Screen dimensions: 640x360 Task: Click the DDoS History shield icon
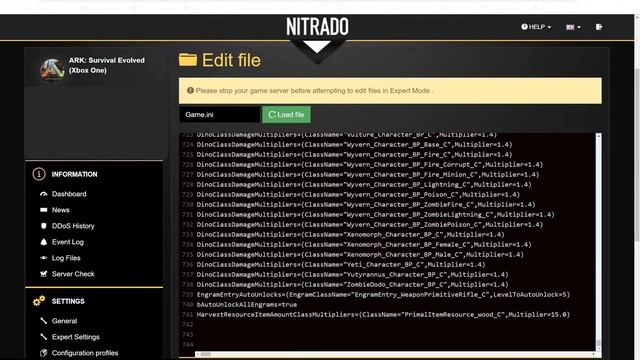click(44, 226)
